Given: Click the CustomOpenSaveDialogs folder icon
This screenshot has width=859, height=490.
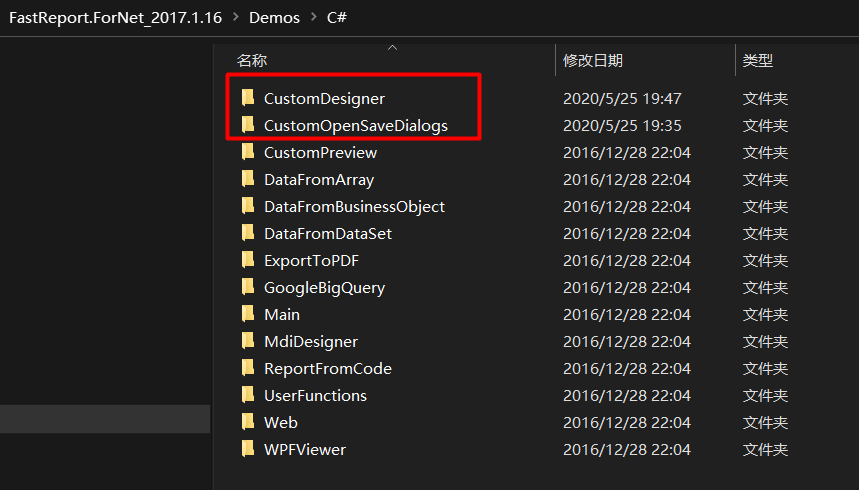Looking at the screenshot, I should 248,125.
